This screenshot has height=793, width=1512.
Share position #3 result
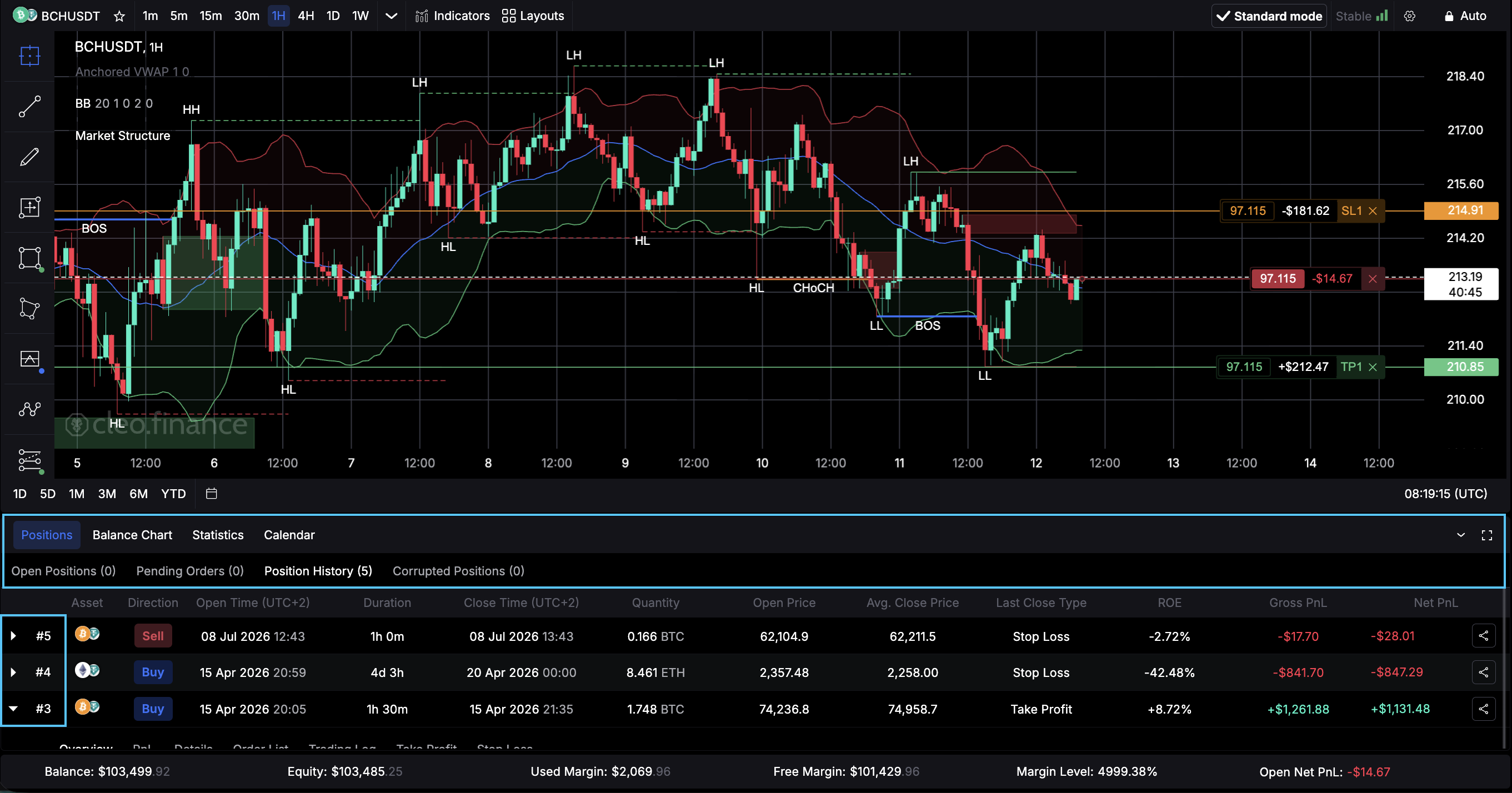1483,709
